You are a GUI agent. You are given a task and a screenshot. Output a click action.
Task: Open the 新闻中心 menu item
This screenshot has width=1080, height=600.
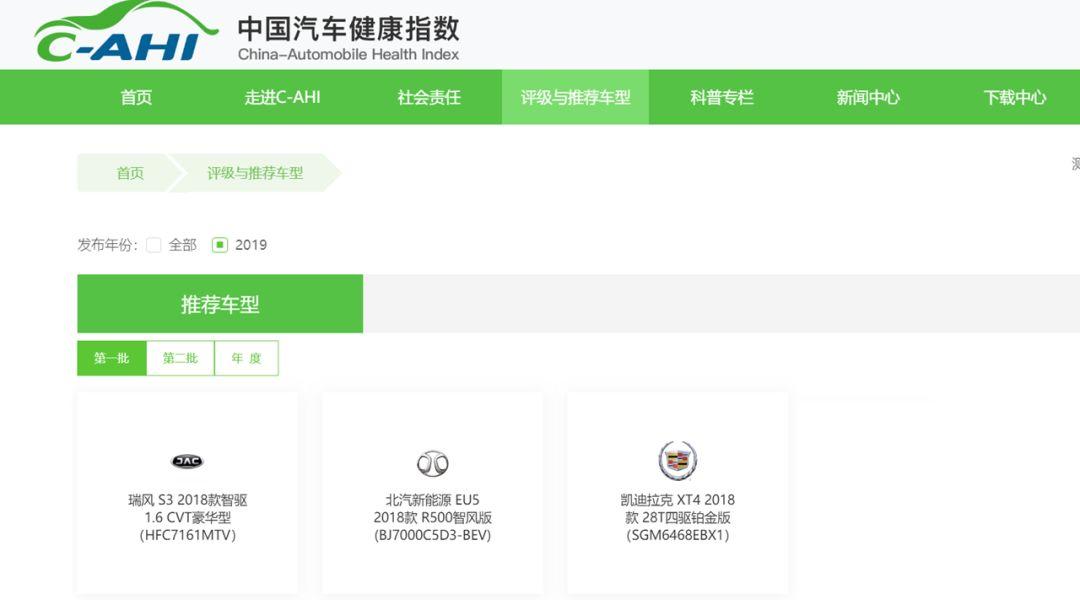pos(868,97)
